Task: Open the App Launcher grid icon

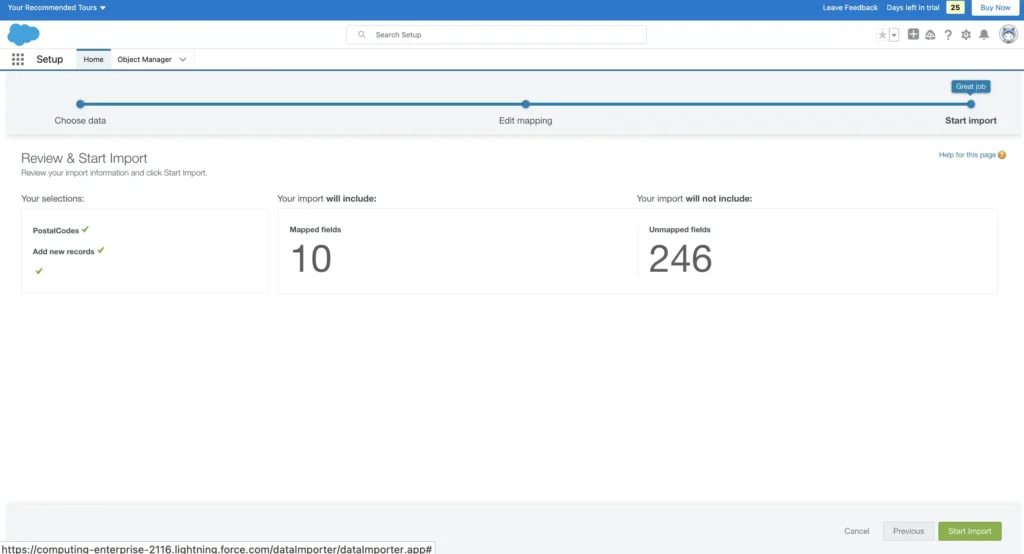Action: (x=18, y=59)
